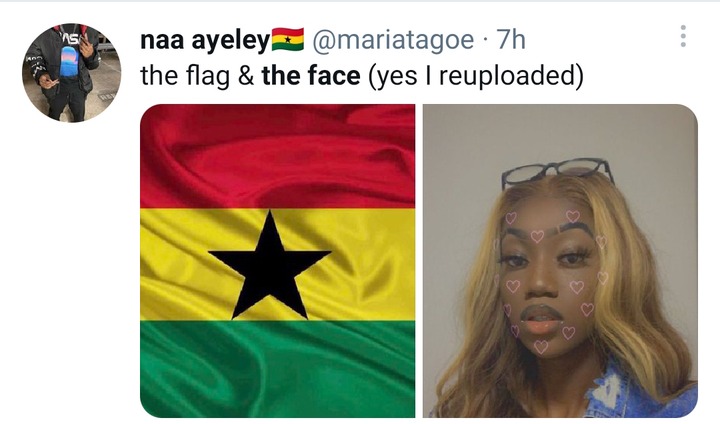Screen dimensions: 720x424
Task: Click the denim jacket in the selfie
Action: click(641, 394)
